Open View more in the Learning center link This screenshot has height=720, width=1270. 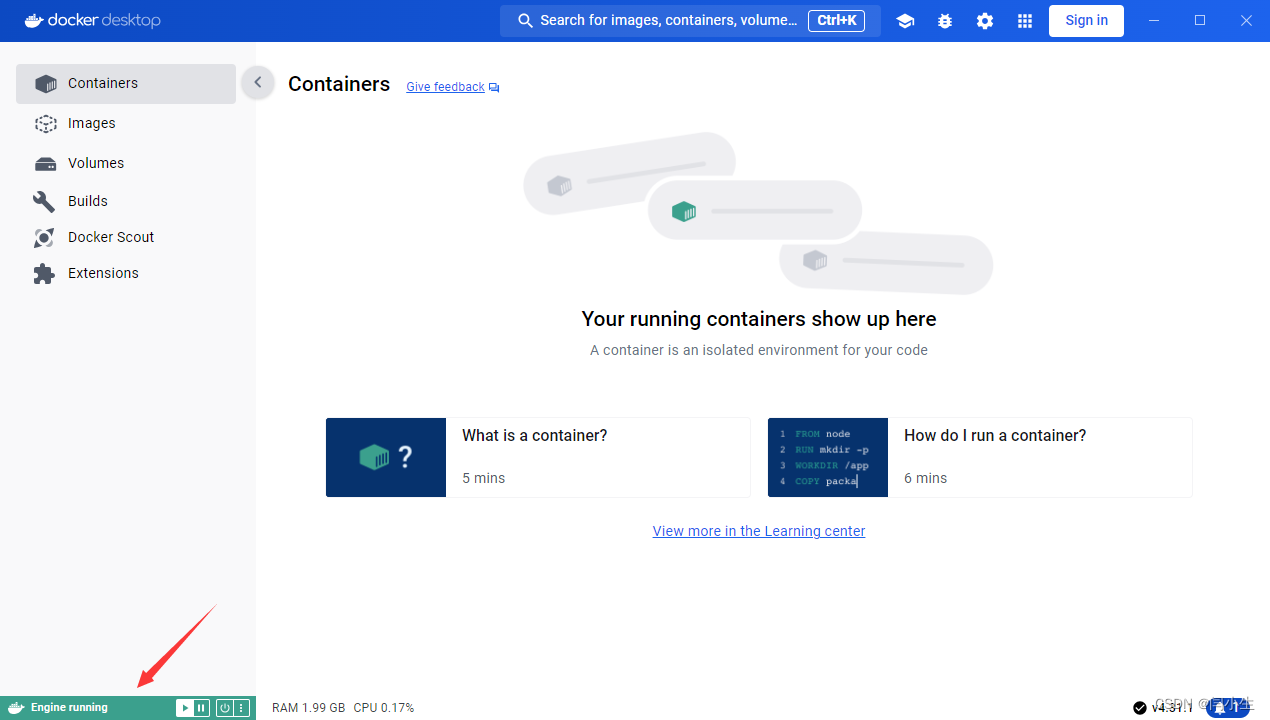coord(758,531)
